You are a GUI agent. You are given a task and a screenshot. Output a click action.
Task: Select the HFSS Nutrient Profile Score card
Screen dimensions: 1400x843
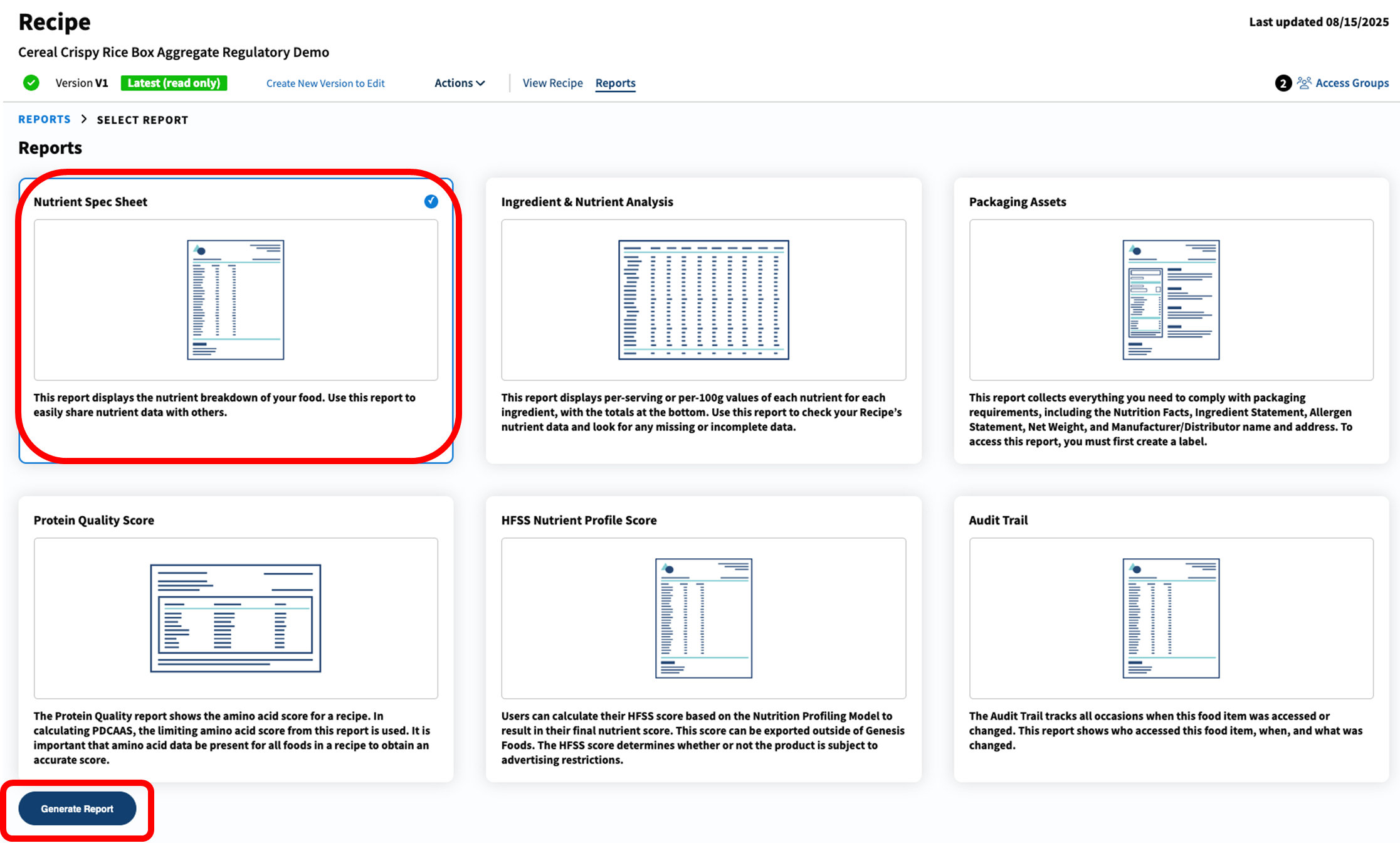703,637
